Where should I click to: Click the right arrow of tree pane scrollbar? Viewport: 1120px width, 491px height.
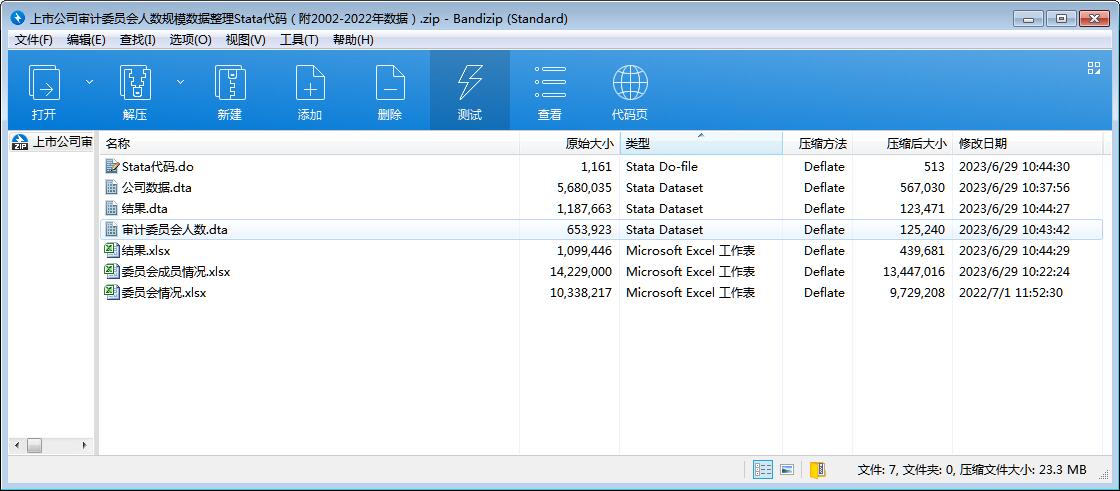click(85, 445)
